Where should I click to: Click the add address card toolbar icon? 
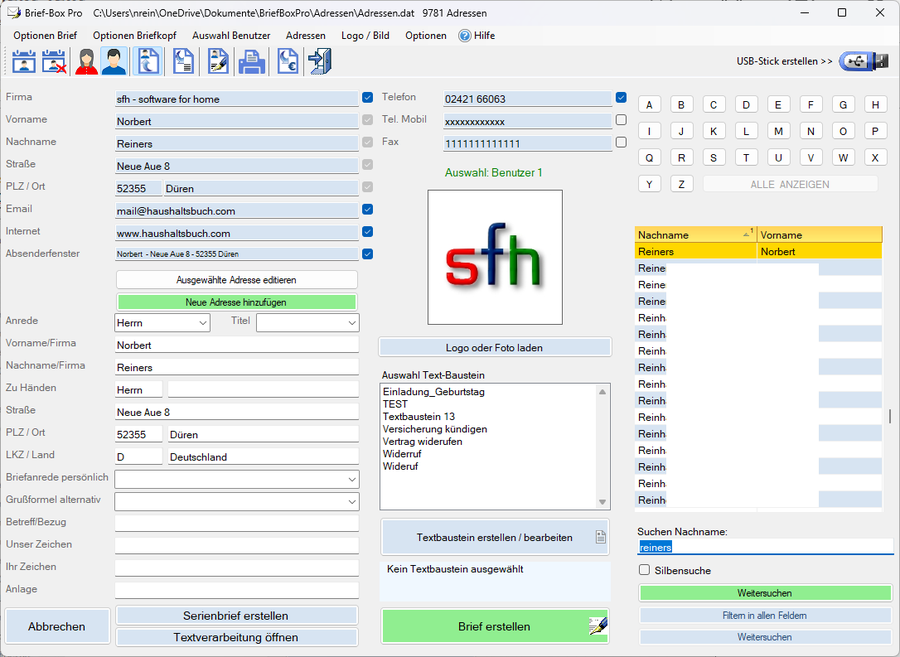click(24, 62)
